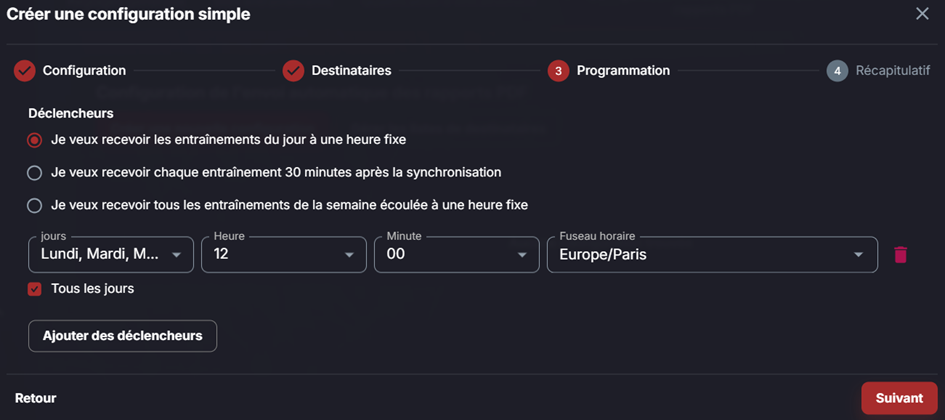Screen dimensions: 945x420
Task: Click the Destinataires step checkmark icon
Action: (294, 71)
